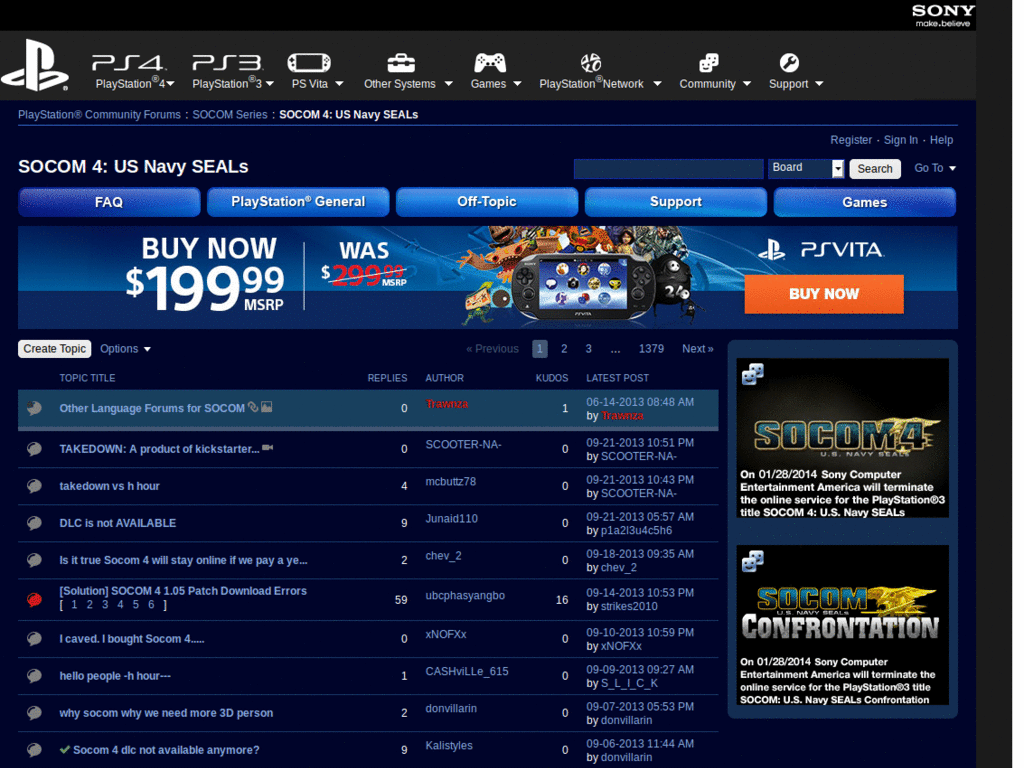The width and height of the screenshot is (1024, 768).
Task: Open the blue Support forum tab
Action: tap(675, 202)
